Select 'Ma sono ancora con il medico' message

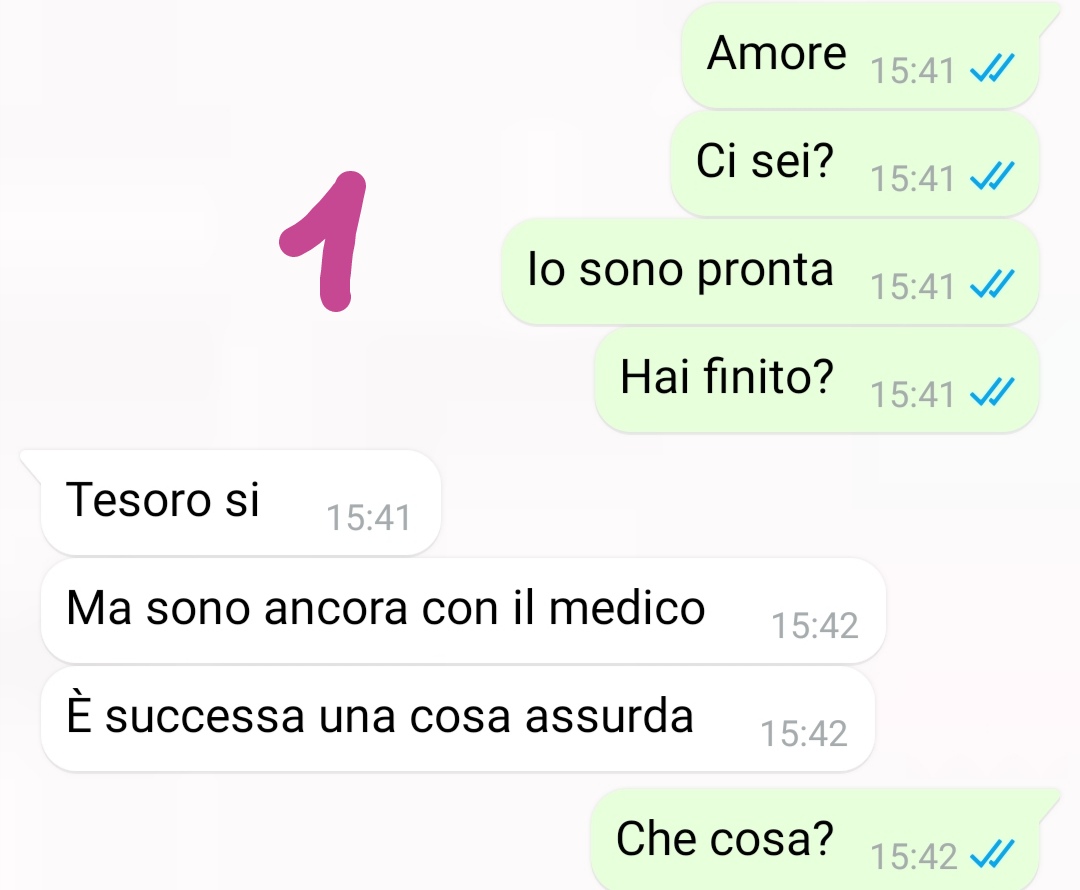[x=463, y=611]
